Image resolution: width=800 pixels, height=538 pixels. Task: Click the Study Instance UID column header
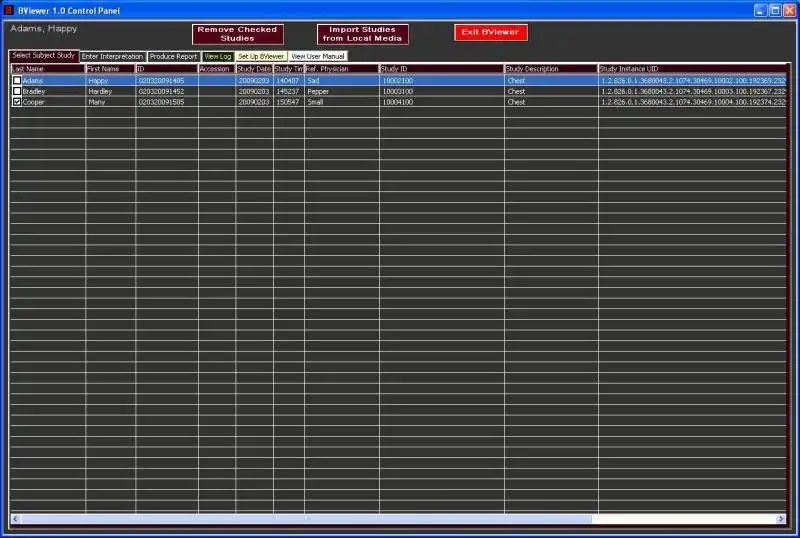[x=692, y=69]
